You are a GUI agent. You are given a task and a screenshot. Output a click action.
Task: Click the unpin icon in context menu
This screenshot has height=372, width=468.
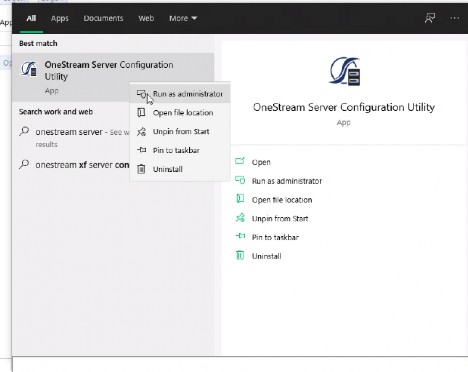142,132
